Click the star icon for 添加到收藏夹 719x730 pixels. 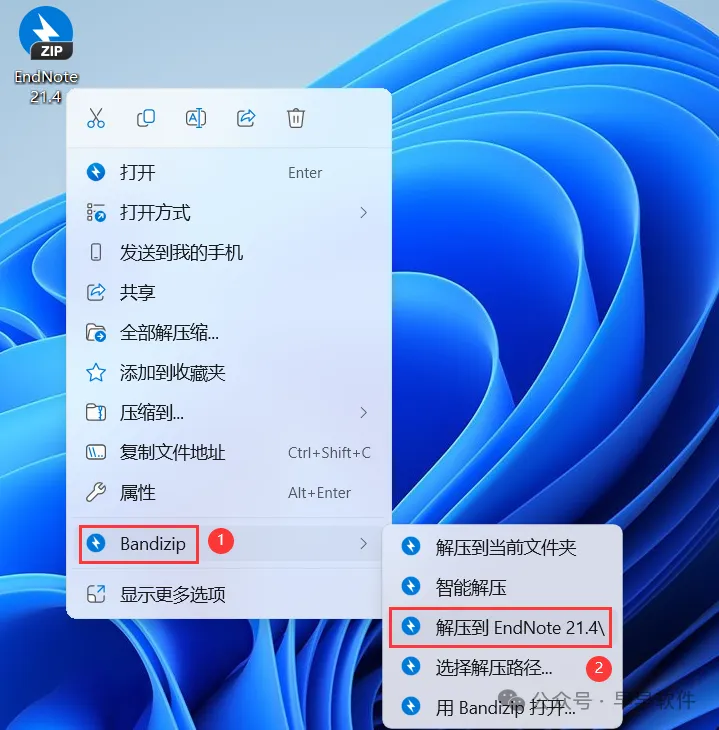coord(96,372)
